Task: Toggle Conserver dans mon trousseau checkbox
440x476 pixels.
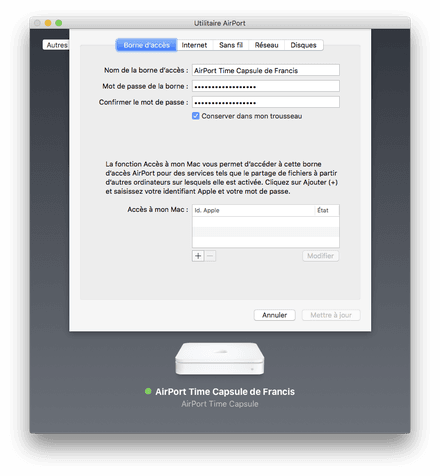Action: (x=196, y=116)
